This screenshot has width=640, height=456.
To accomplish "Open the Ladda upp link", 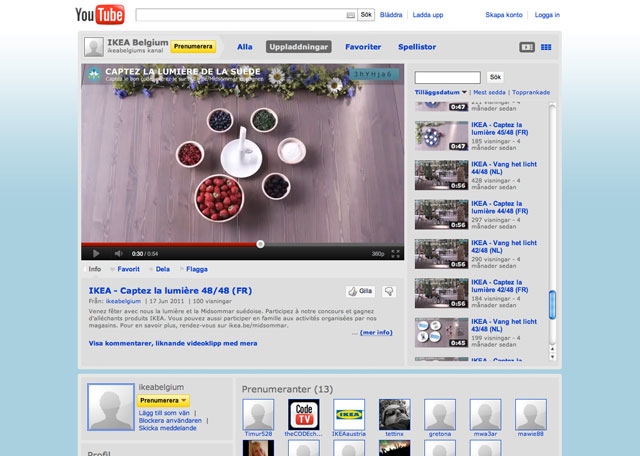I will 428,15.
